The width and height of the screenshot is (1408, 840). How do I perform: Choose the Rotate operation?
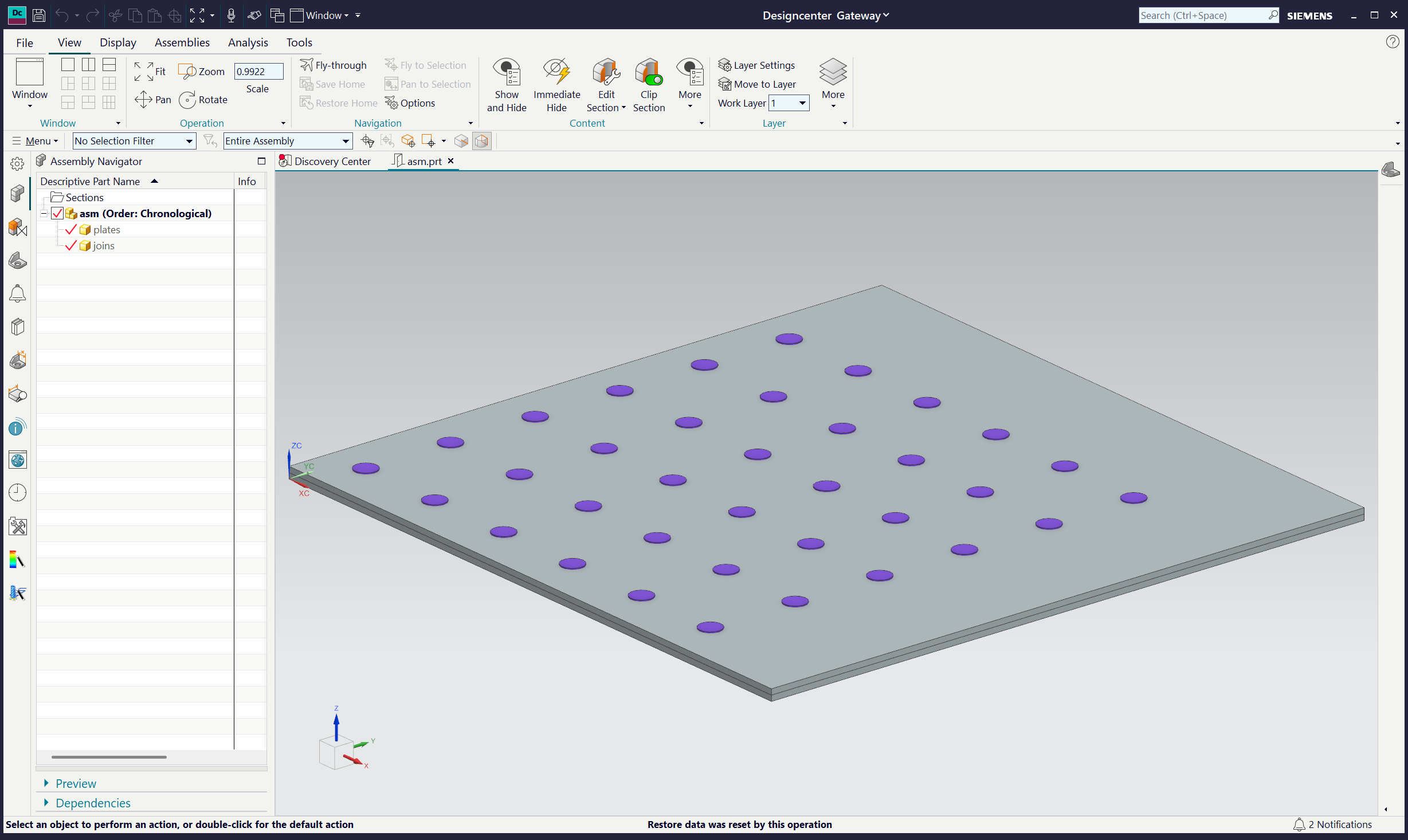point(203,100)
